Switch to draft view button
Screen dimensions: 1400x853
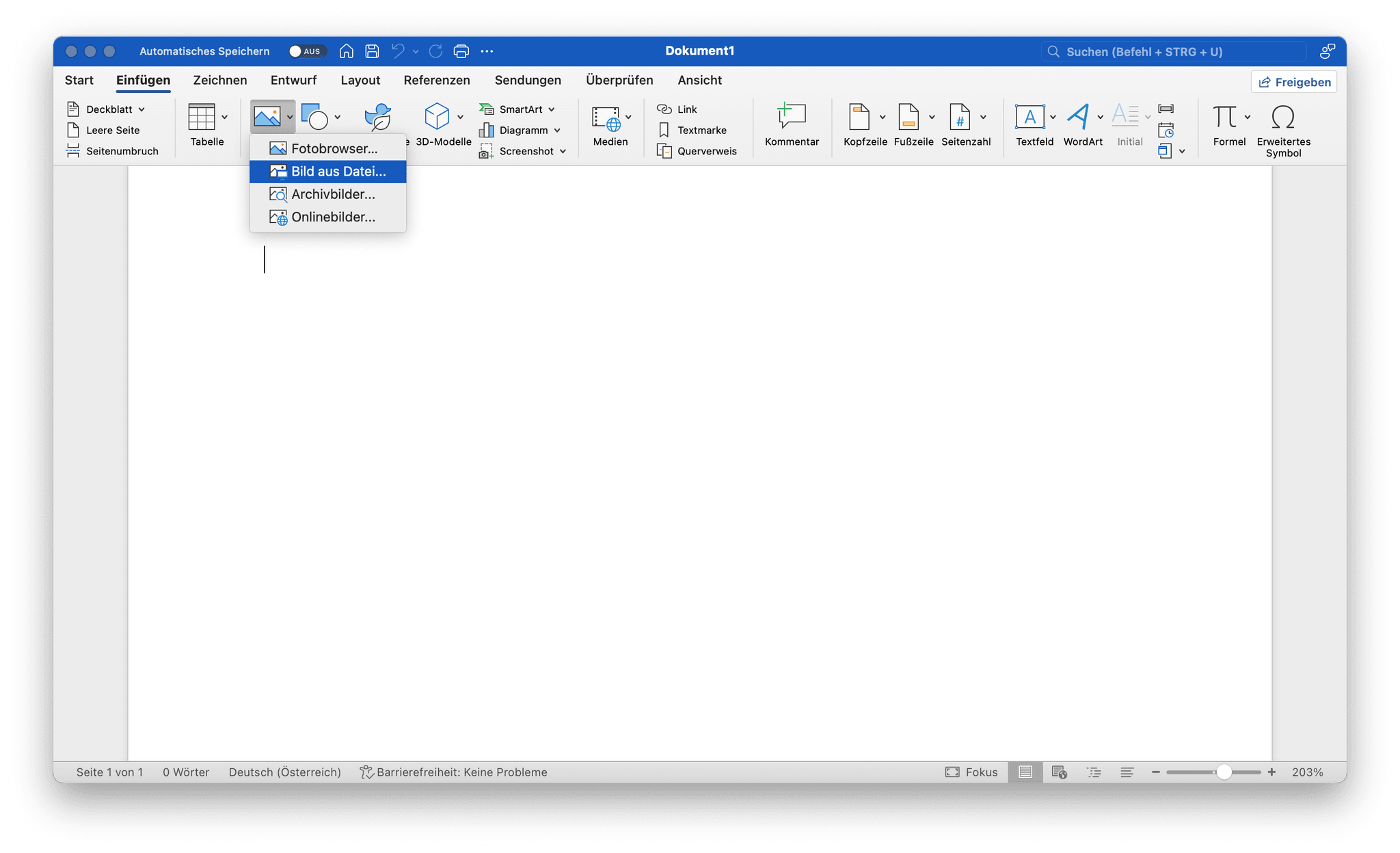pyautogui.click(x=1127, y=772)
